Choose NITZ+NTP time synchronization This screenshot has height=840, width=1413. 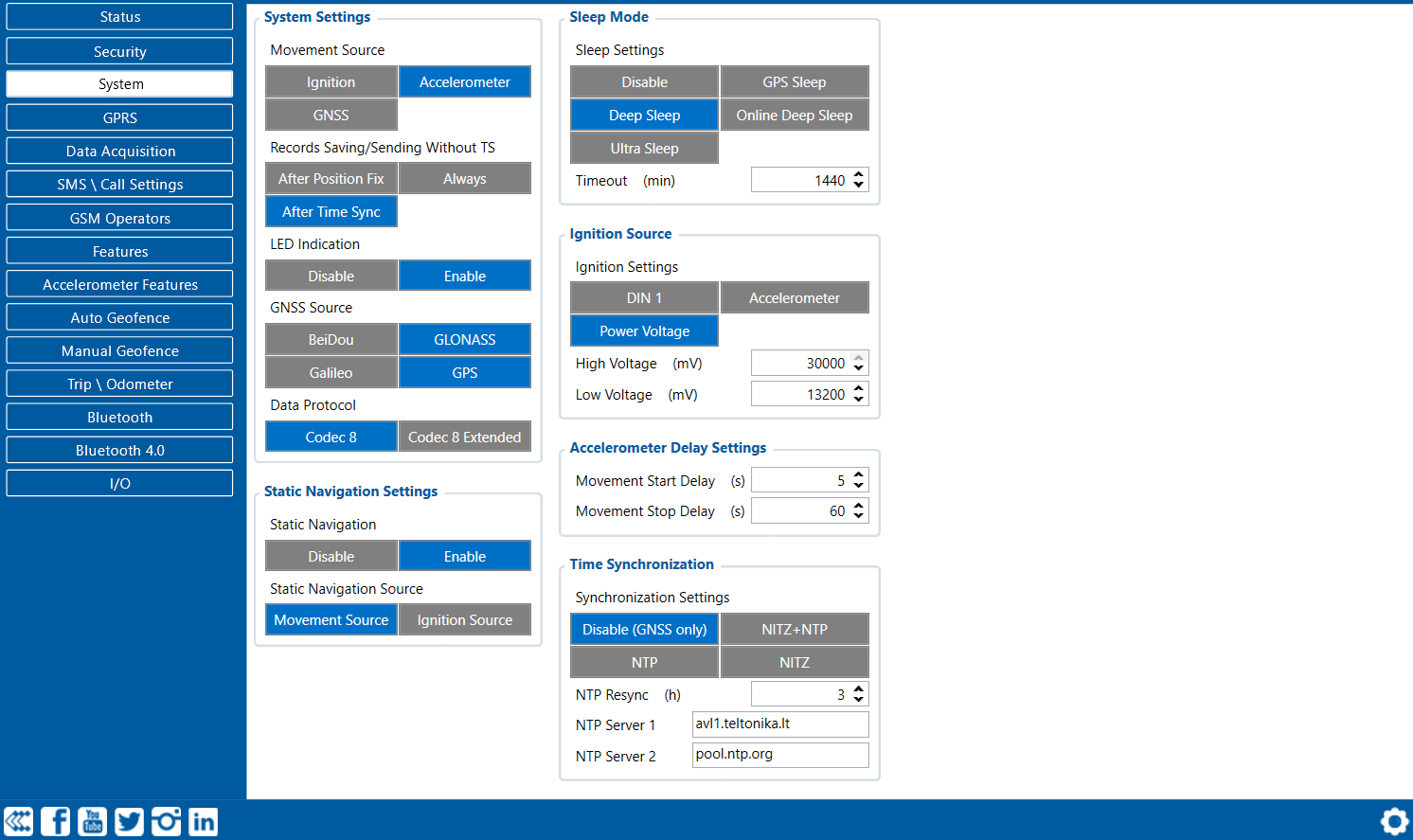click(x=794, y=630)
